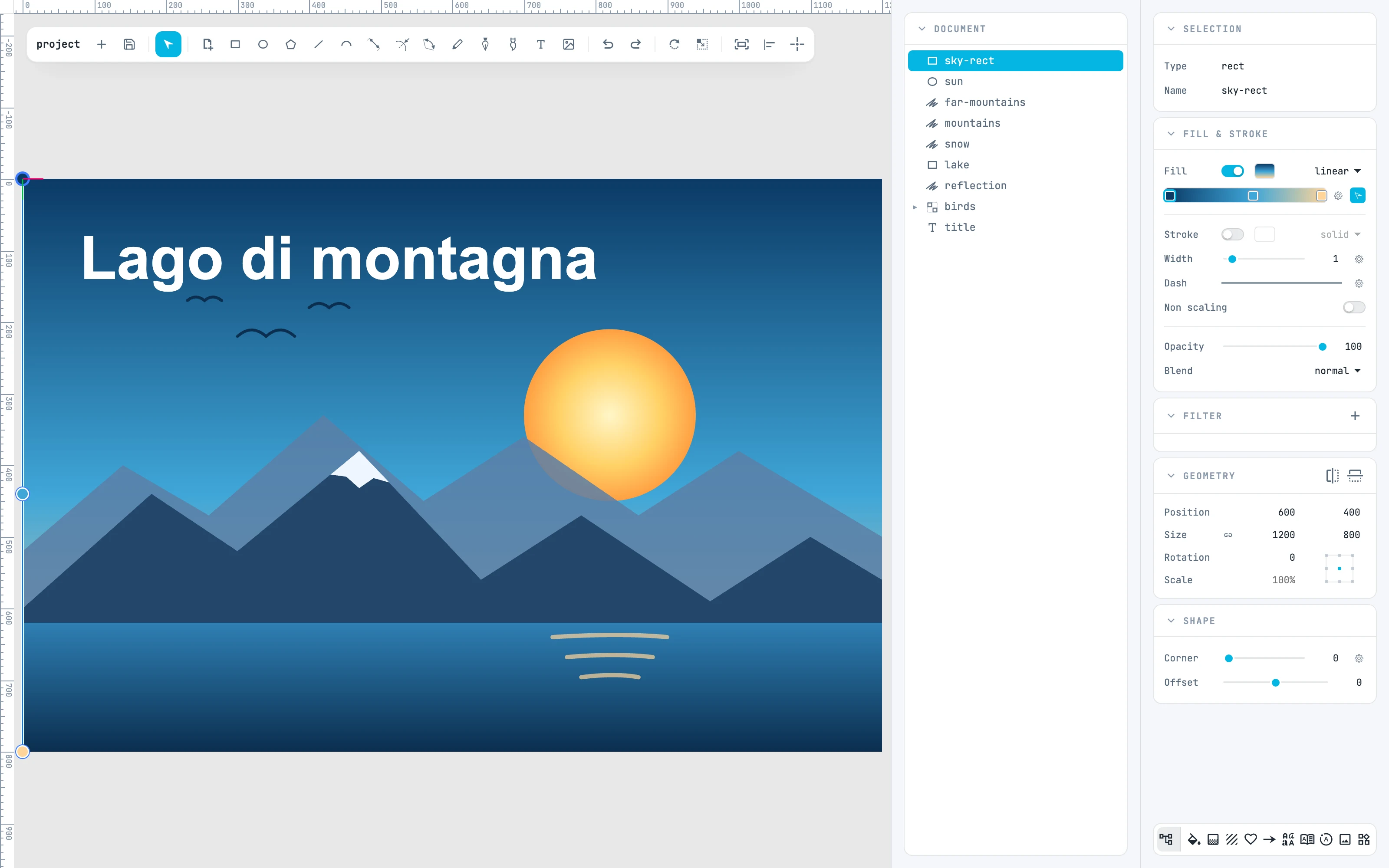
Task: Select the far-mountains layer
Action: click(1015, 102)
